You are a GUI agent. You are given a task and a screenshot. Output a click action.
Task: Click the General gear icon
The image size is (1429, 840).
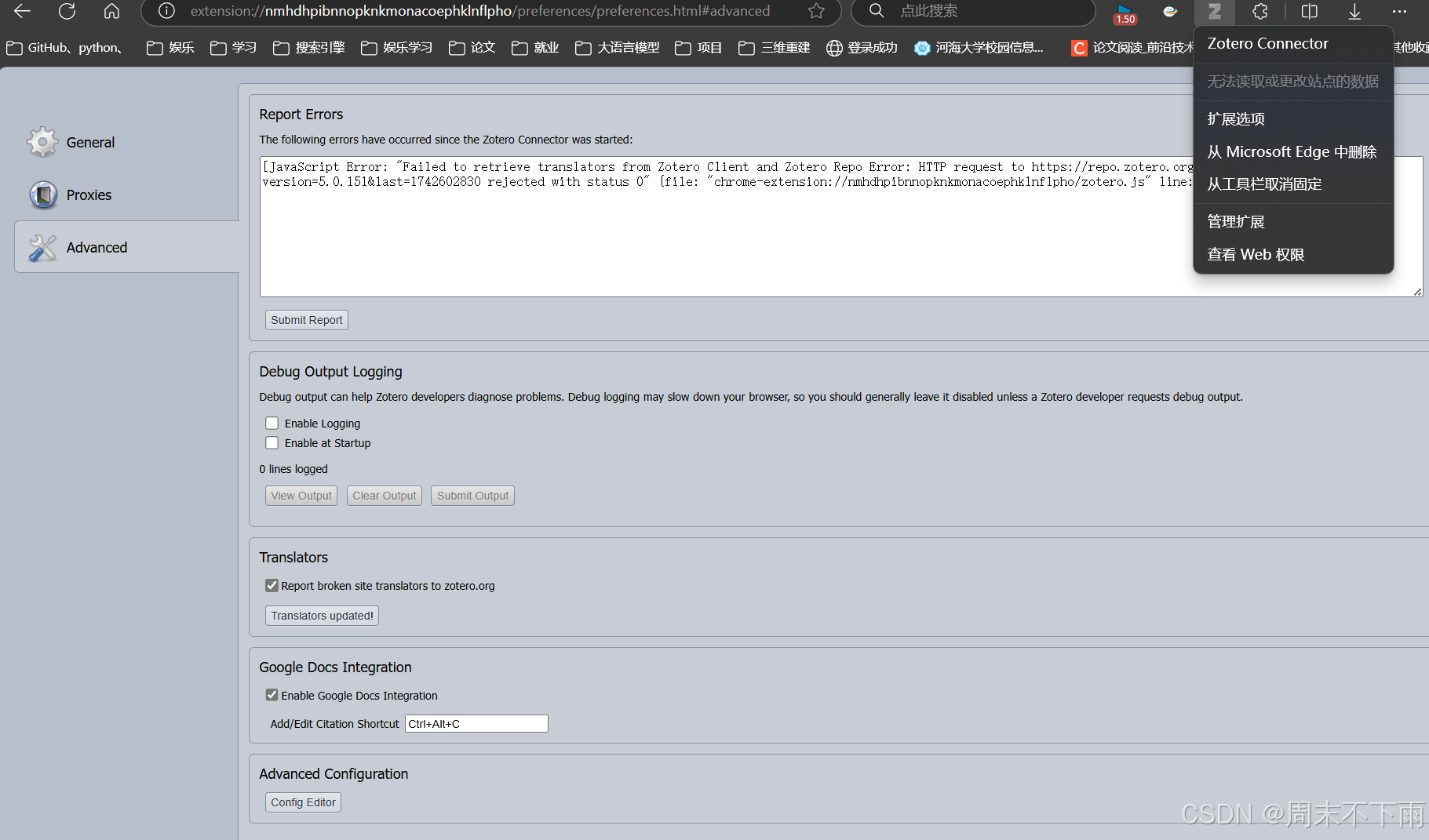[x=42, y=142]
